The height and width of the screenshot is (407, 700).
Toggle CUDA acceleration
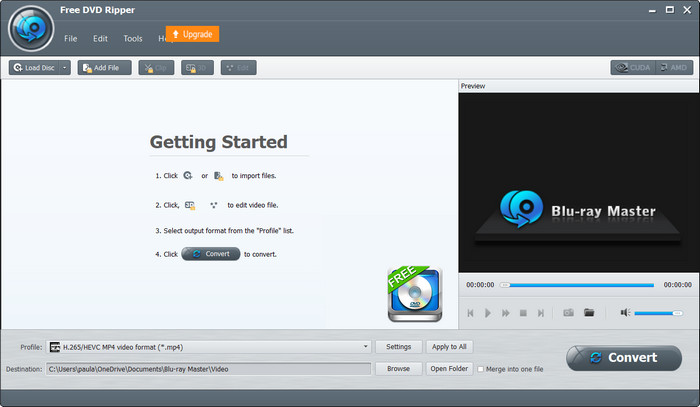point(630,67)
